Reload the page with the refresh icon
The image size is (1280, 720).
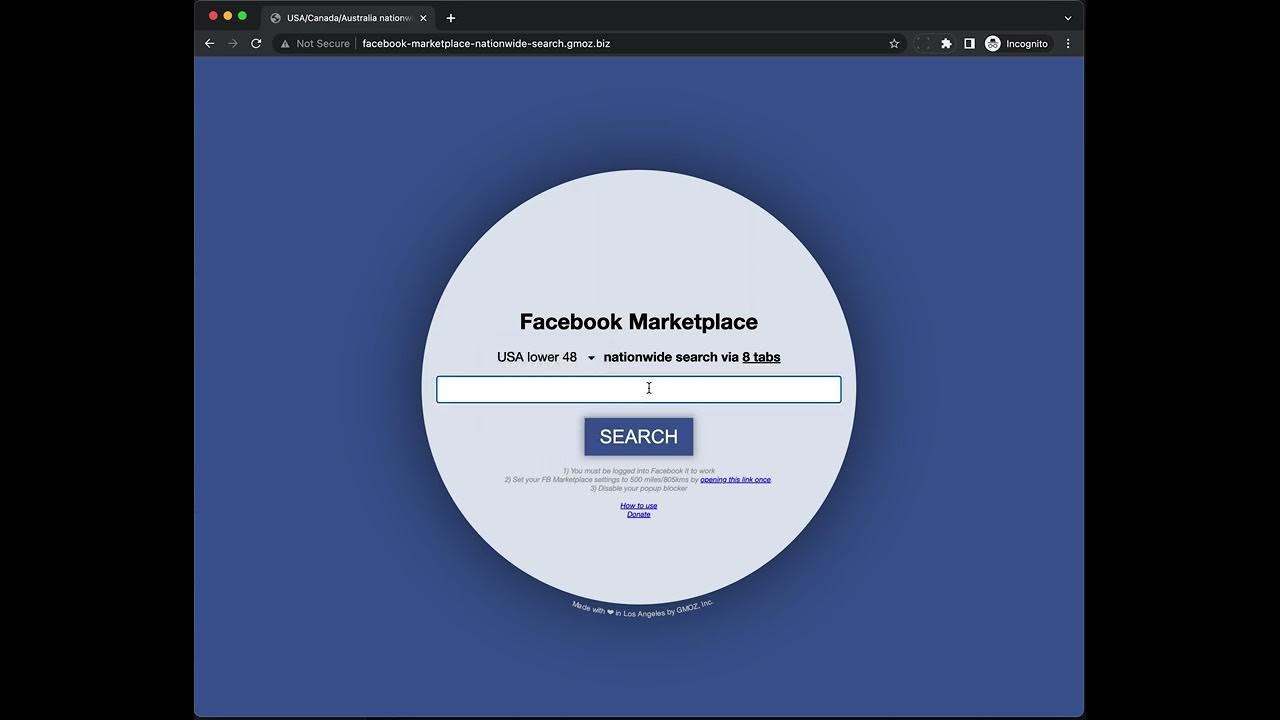(256, 44)
